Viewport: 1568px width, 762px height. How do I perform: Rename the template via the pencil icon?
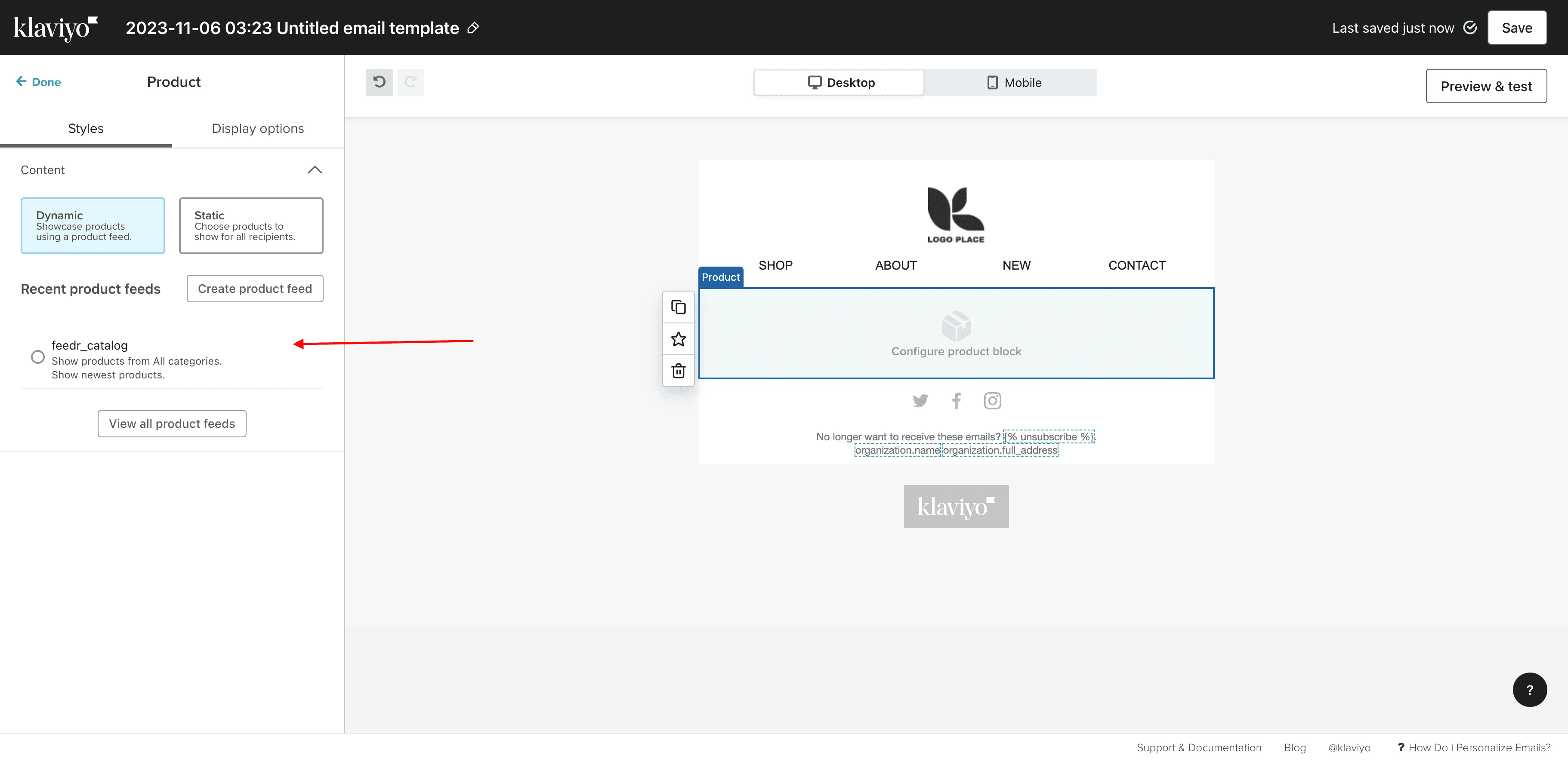[473, 28]
